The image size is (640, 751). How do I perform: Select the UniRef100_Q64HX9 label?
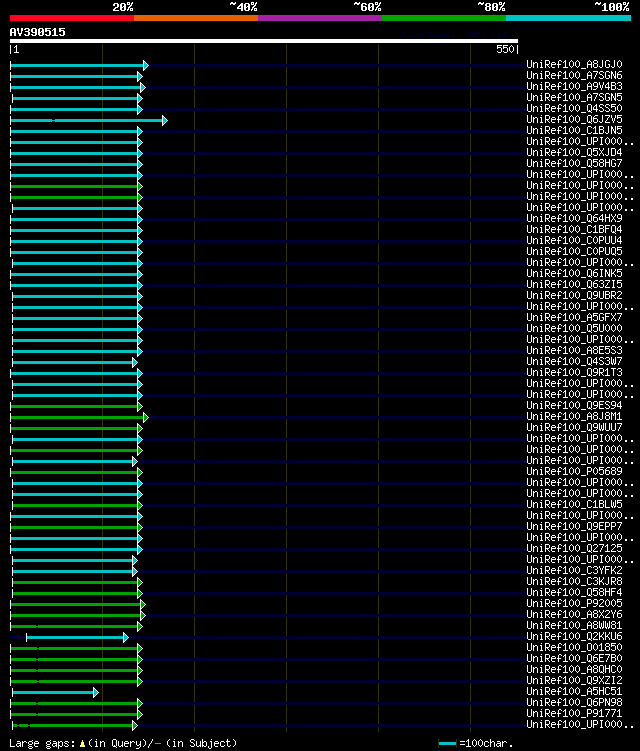coord(574,218)
